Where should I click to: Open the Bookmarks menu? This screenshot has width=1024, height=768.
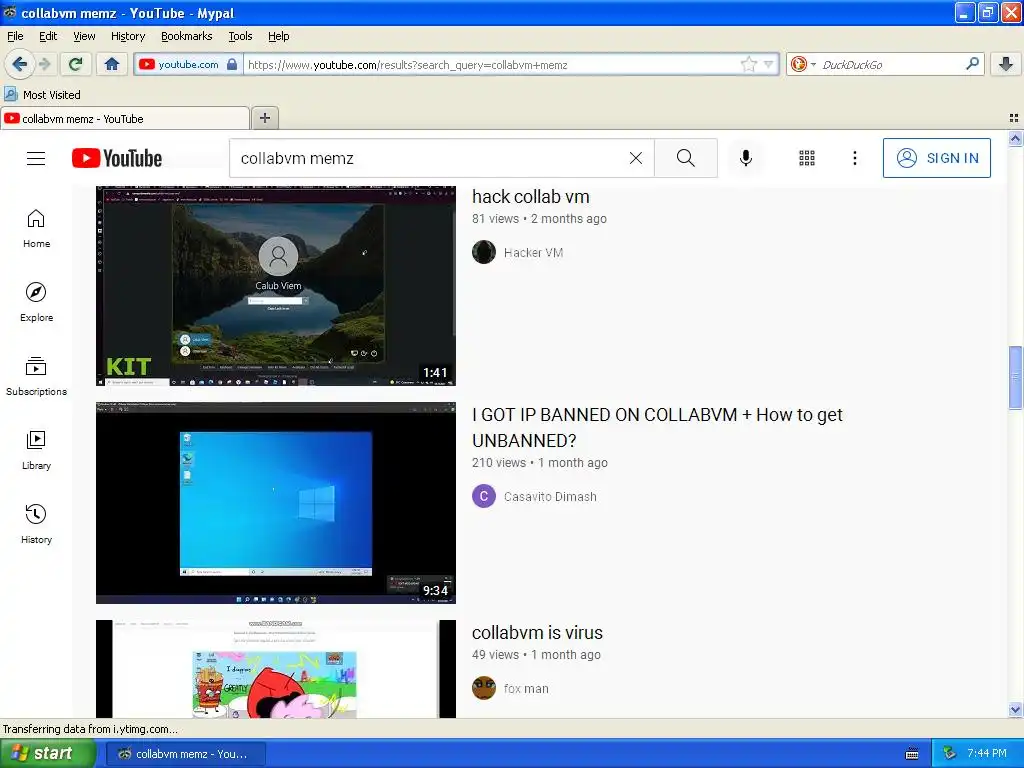pos(186,36)
